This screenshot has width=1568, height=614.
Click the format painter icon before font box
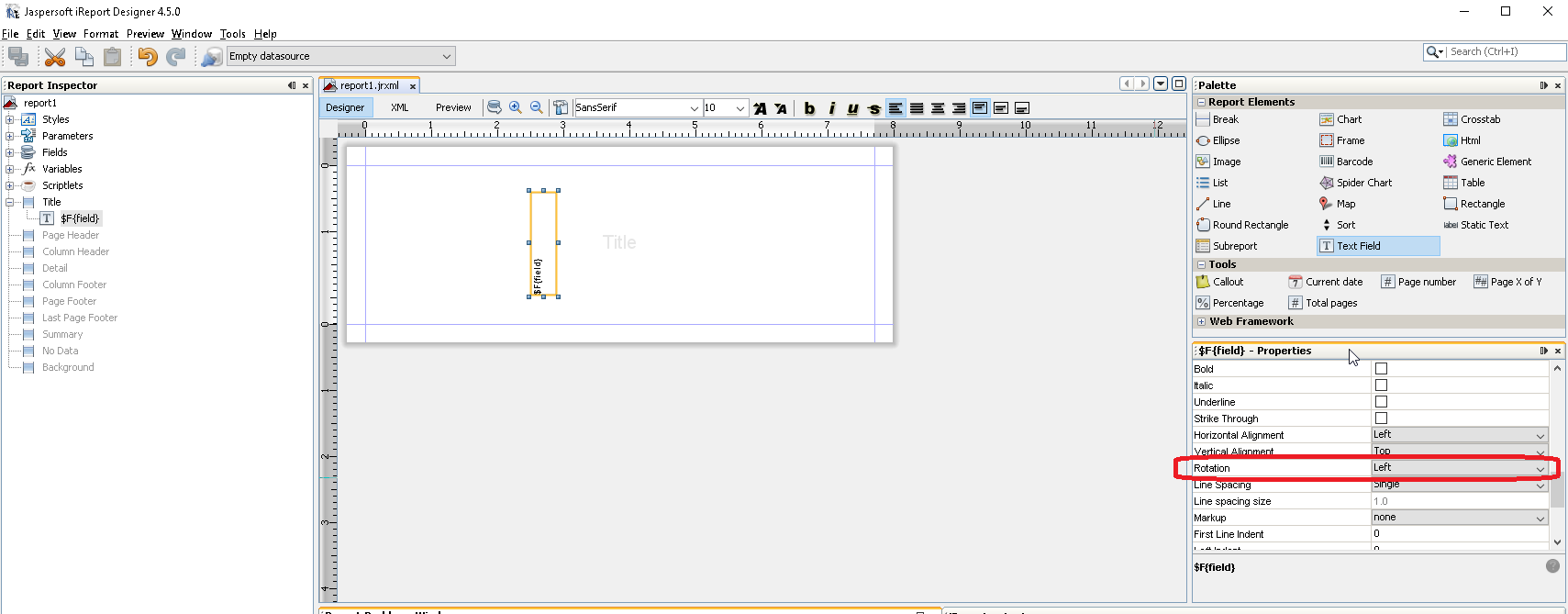(561, 108)
